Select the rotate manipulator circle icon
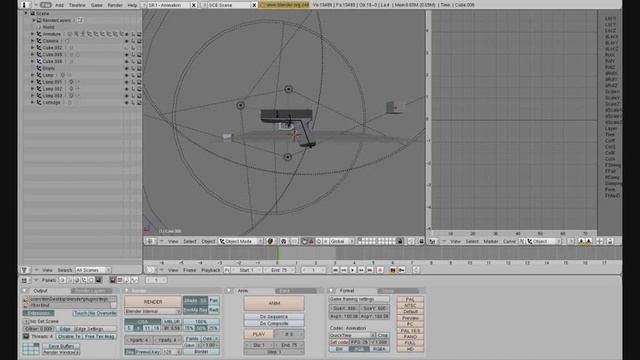 (x=319, y=241)
